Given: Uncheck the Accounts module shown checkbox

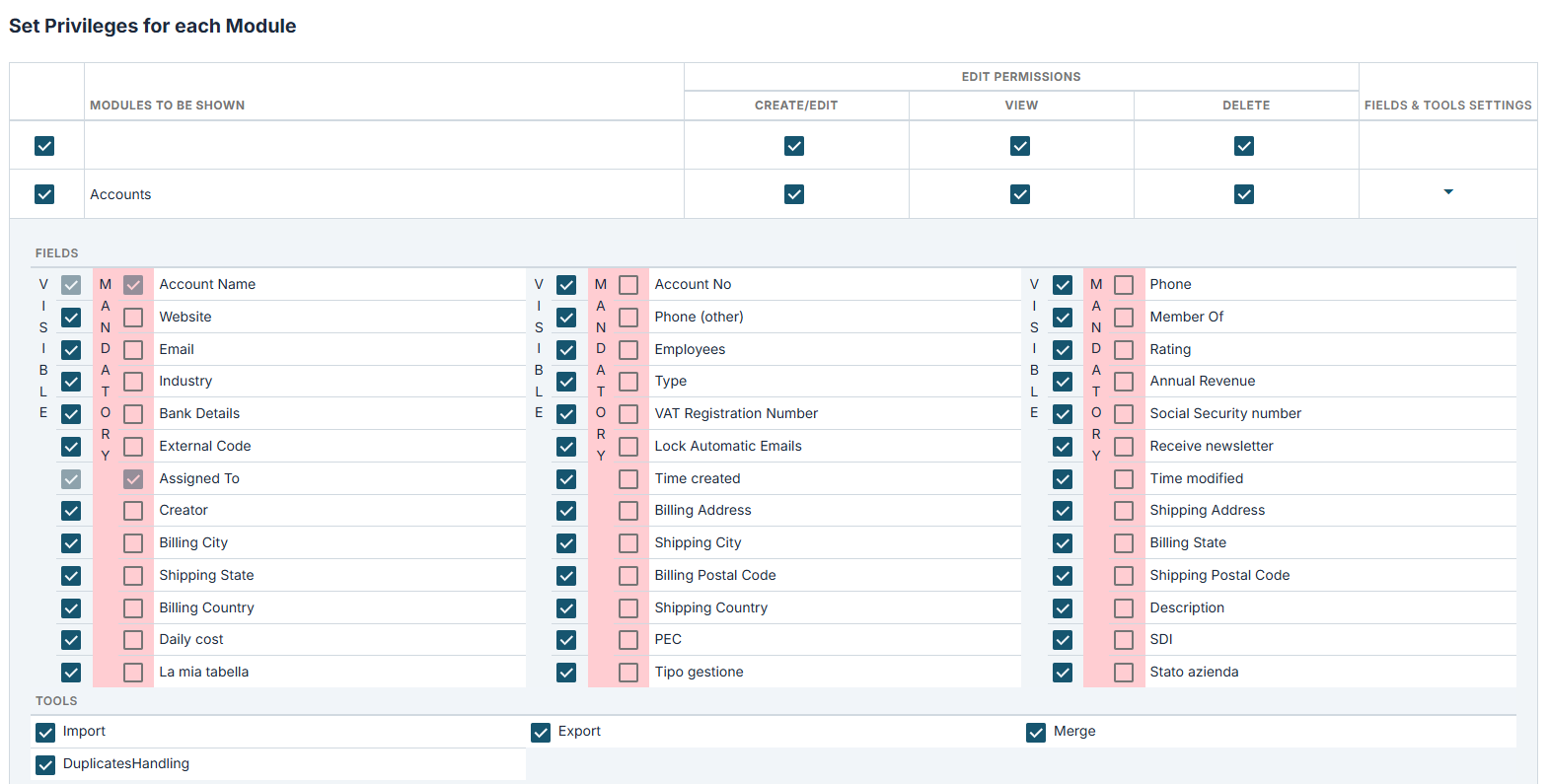Looking at the screenshot, I should [x=44, y=194].
